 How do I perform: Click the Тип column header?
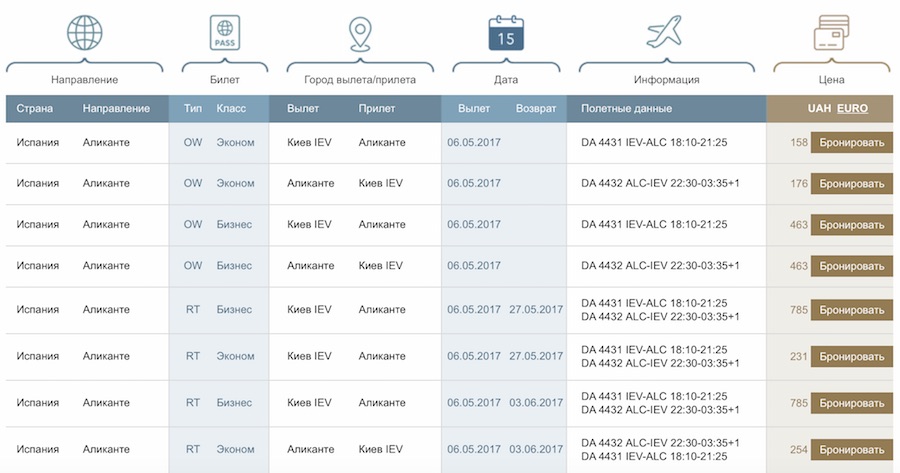tap(192, 108)
